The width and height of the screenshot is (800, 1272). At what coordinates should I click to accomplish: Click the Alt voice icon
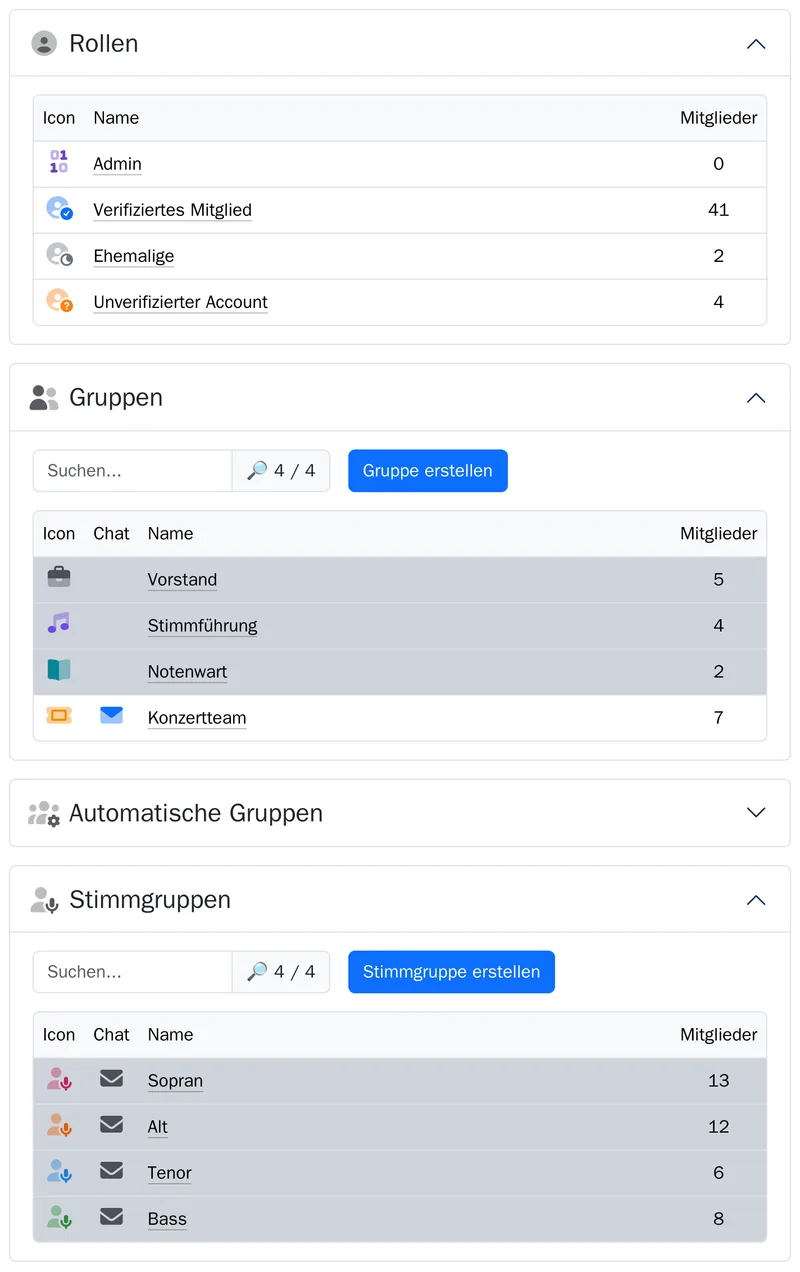coord(59,1125)
